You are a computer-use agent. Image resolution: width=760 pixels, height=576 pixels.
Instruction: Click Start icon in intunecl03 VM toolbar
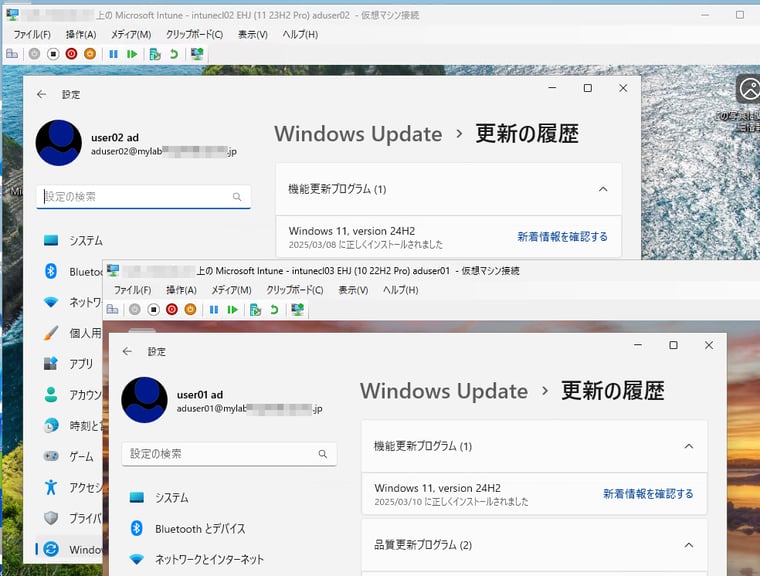[135, 309]
